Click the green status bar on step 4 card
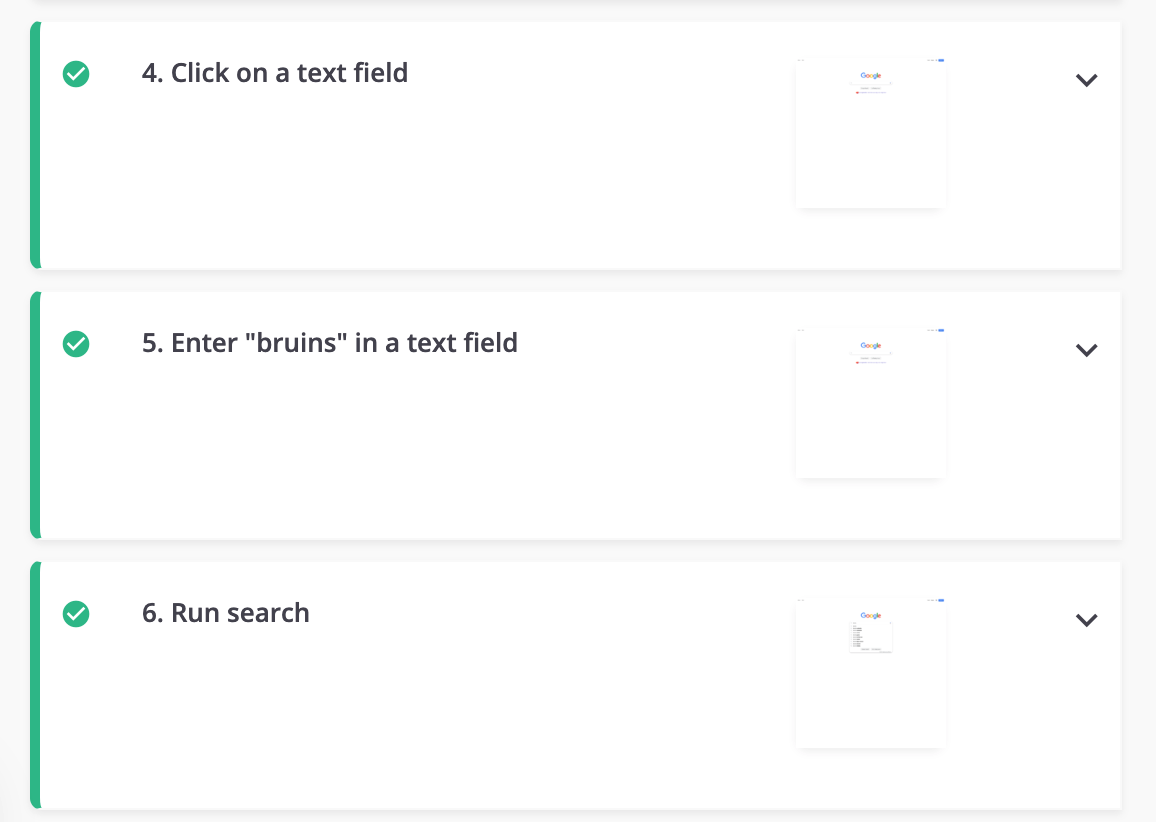1156x822 pixels. click(x=35, y=145)
